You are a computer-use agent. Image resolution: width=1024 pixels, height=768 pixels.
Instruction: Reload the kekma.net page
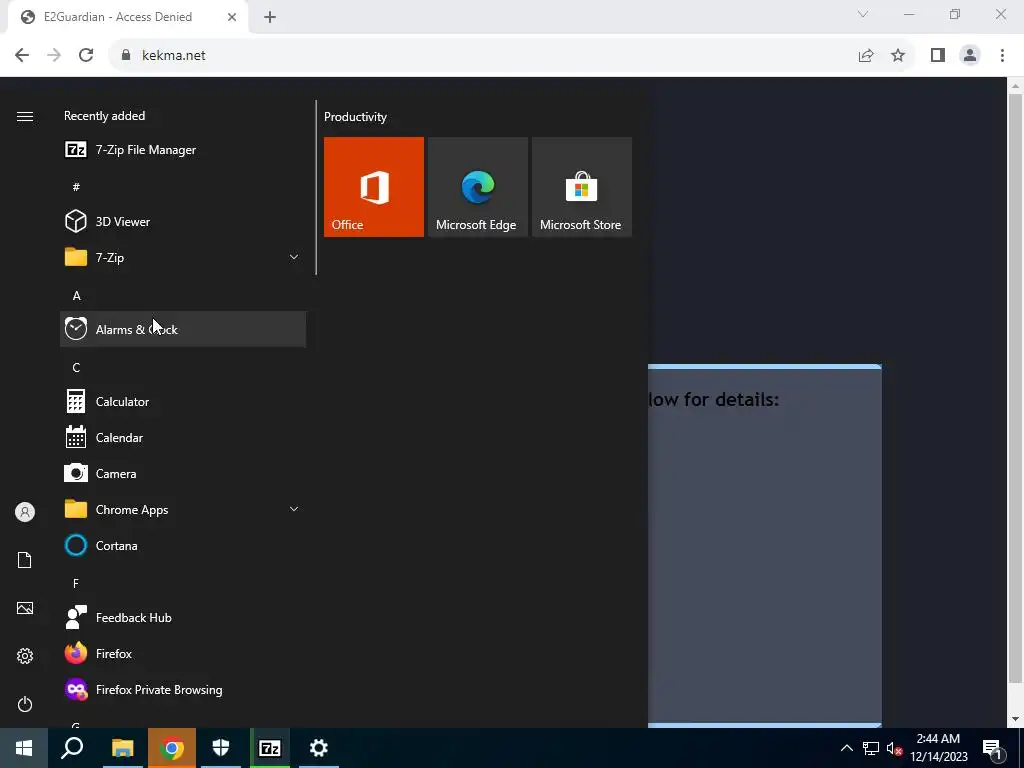pyautogui.click(x=86, y=55)
